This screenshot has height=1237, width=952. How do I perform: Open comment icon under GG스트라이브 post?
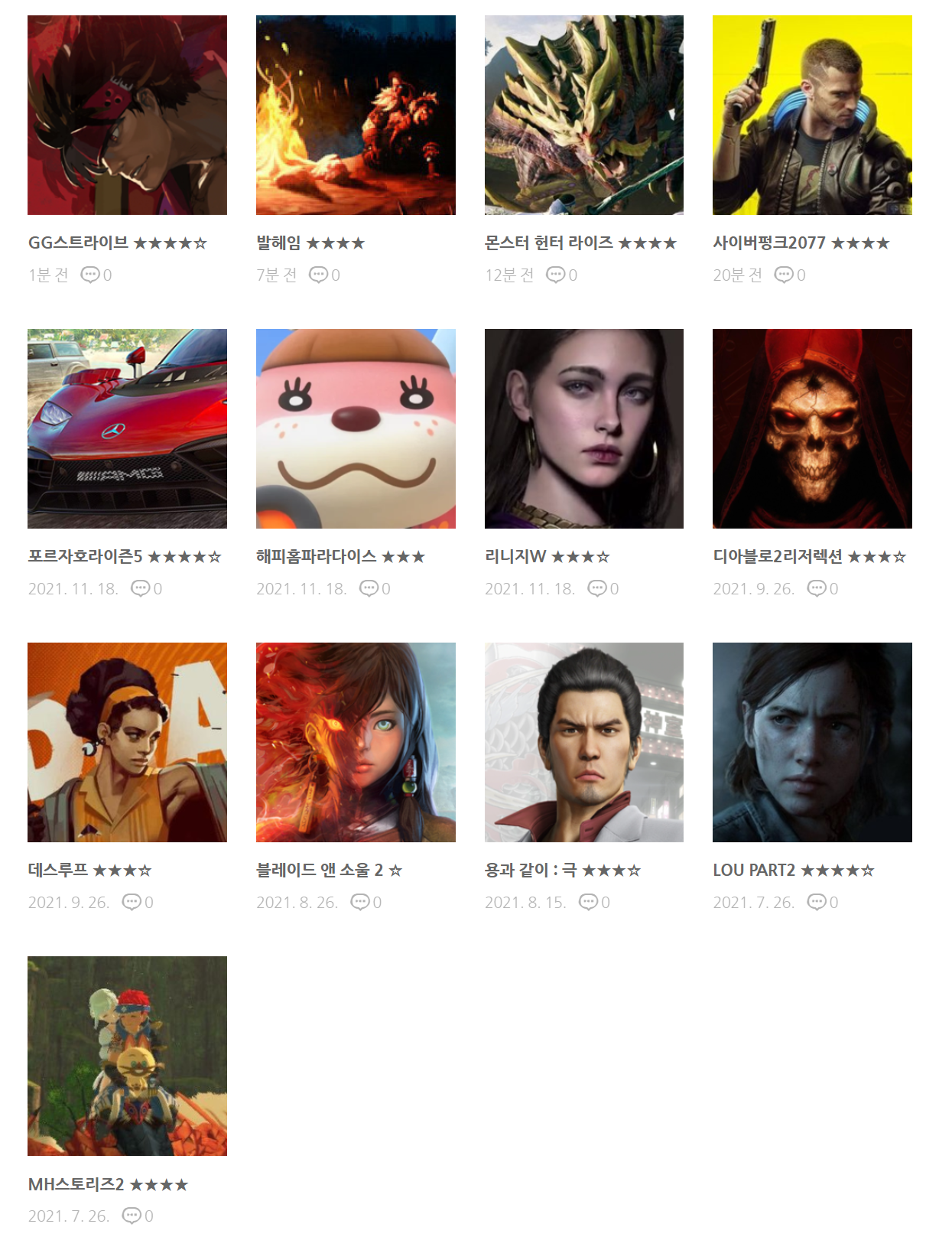90,274
